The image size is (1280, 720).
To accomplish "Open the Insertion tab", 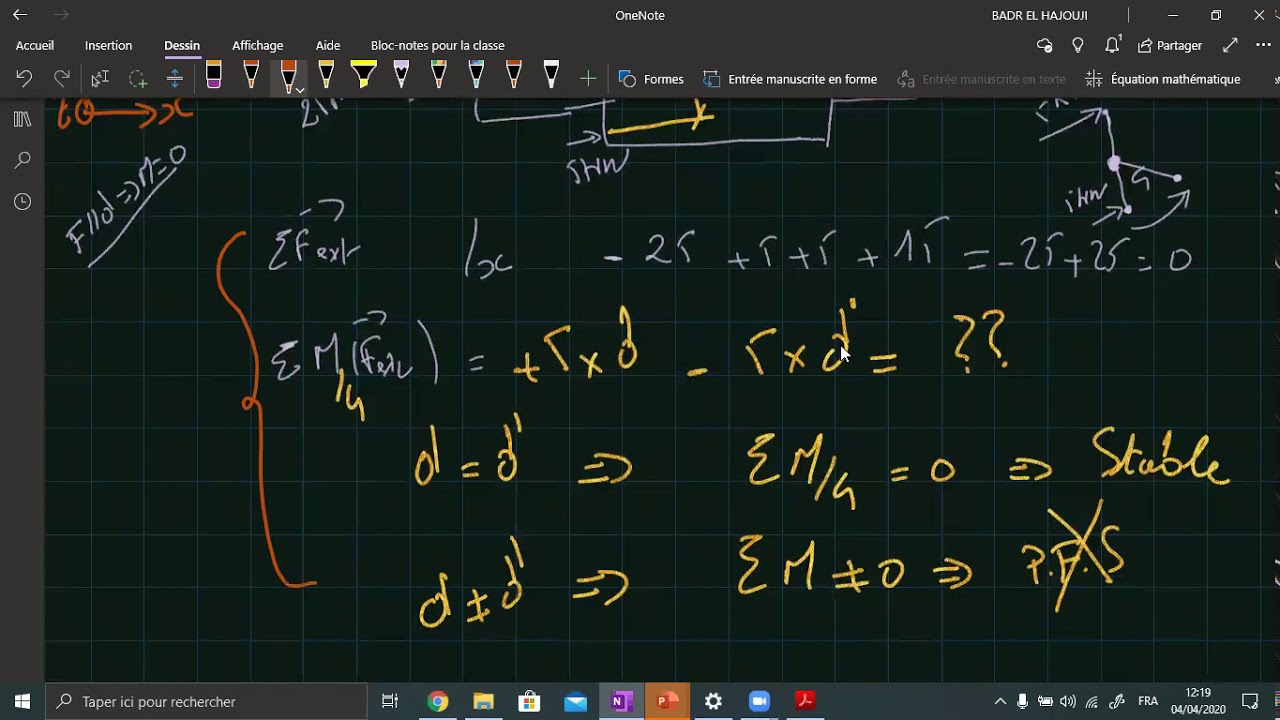I will pos(108,45).
